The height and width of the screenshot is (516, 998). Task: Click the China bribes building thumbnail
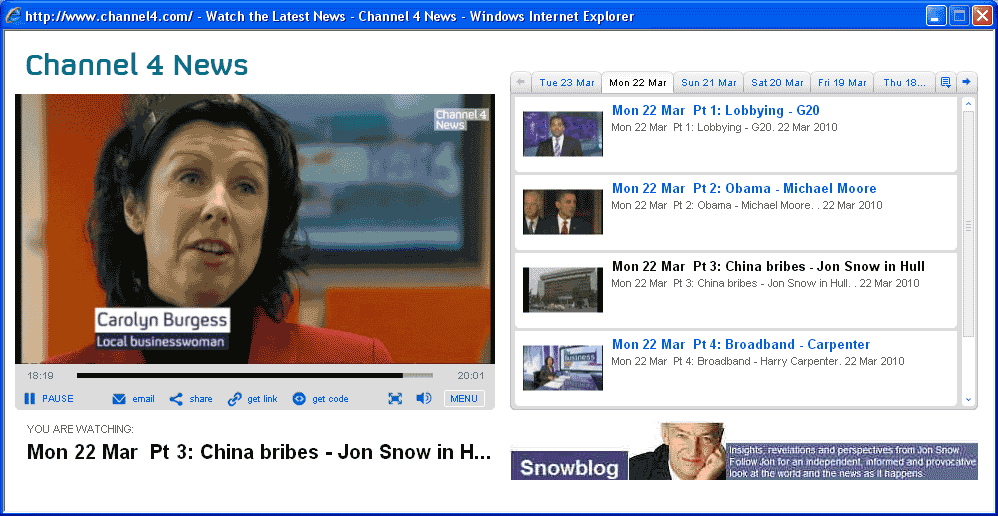click(563, 289)
